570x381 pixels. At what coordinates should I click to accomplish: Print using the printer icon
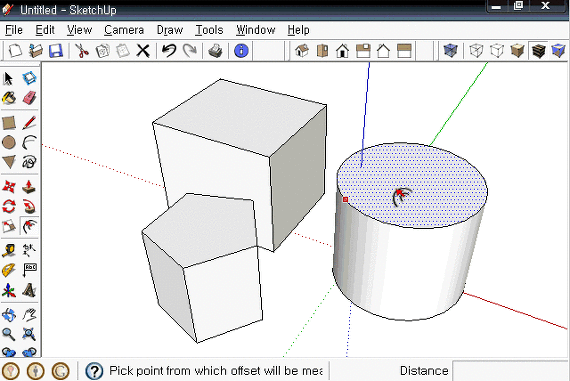(x=216, y=51)
